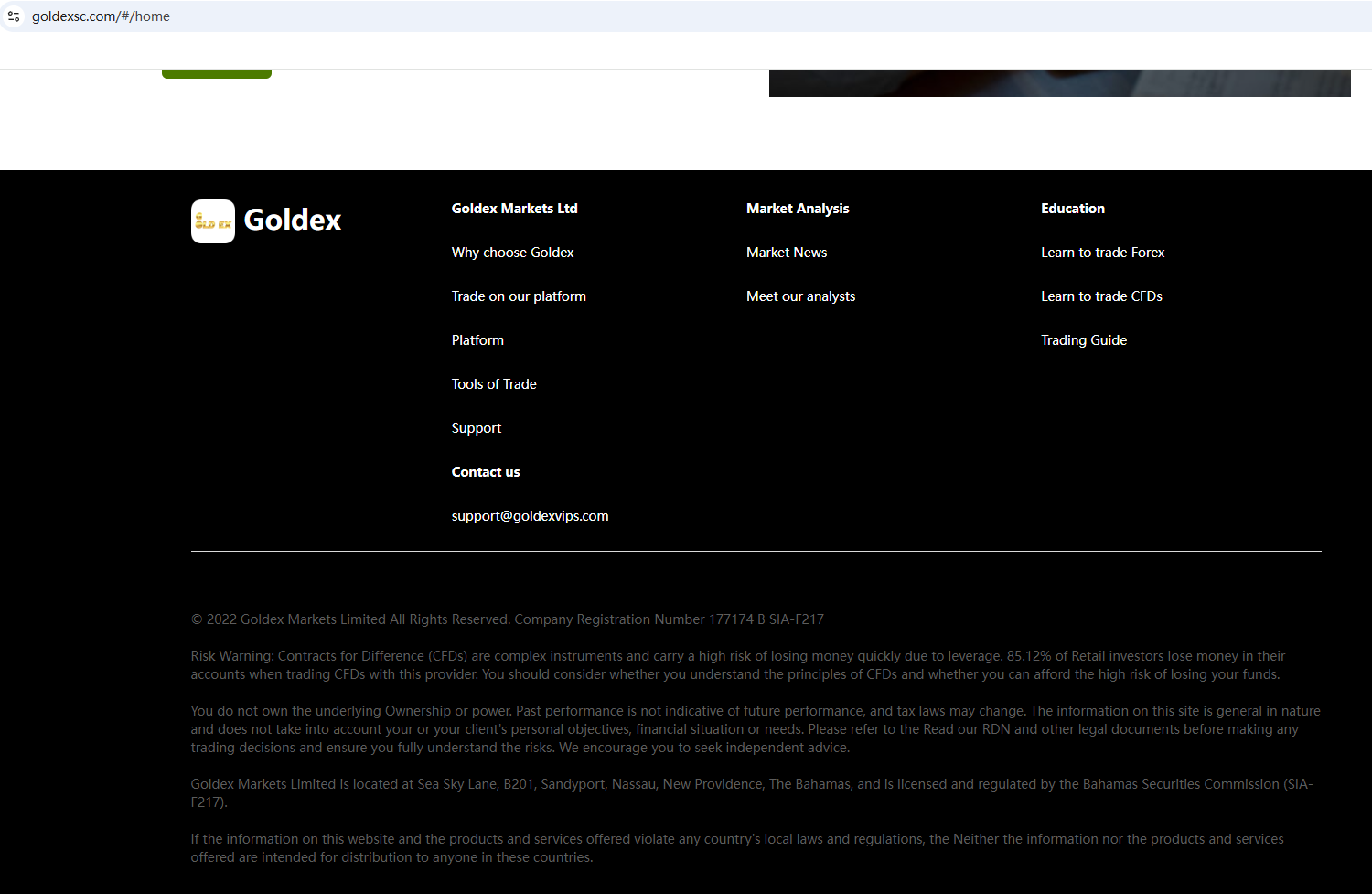Image resolution: width=1372 pixels, height=894 pixels.
Task: Open the Meet our analysts link
Action: coord(801,296)
